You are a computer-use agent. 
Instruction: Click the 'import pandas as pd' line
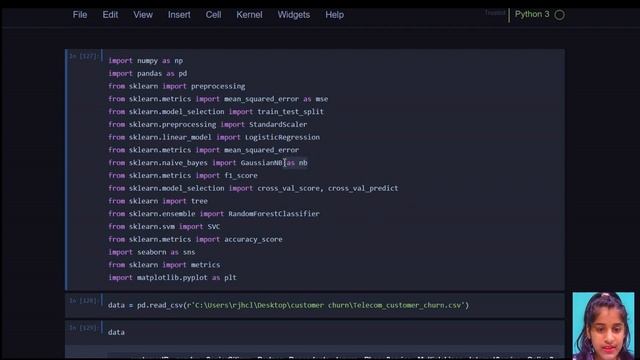[148, 73]
